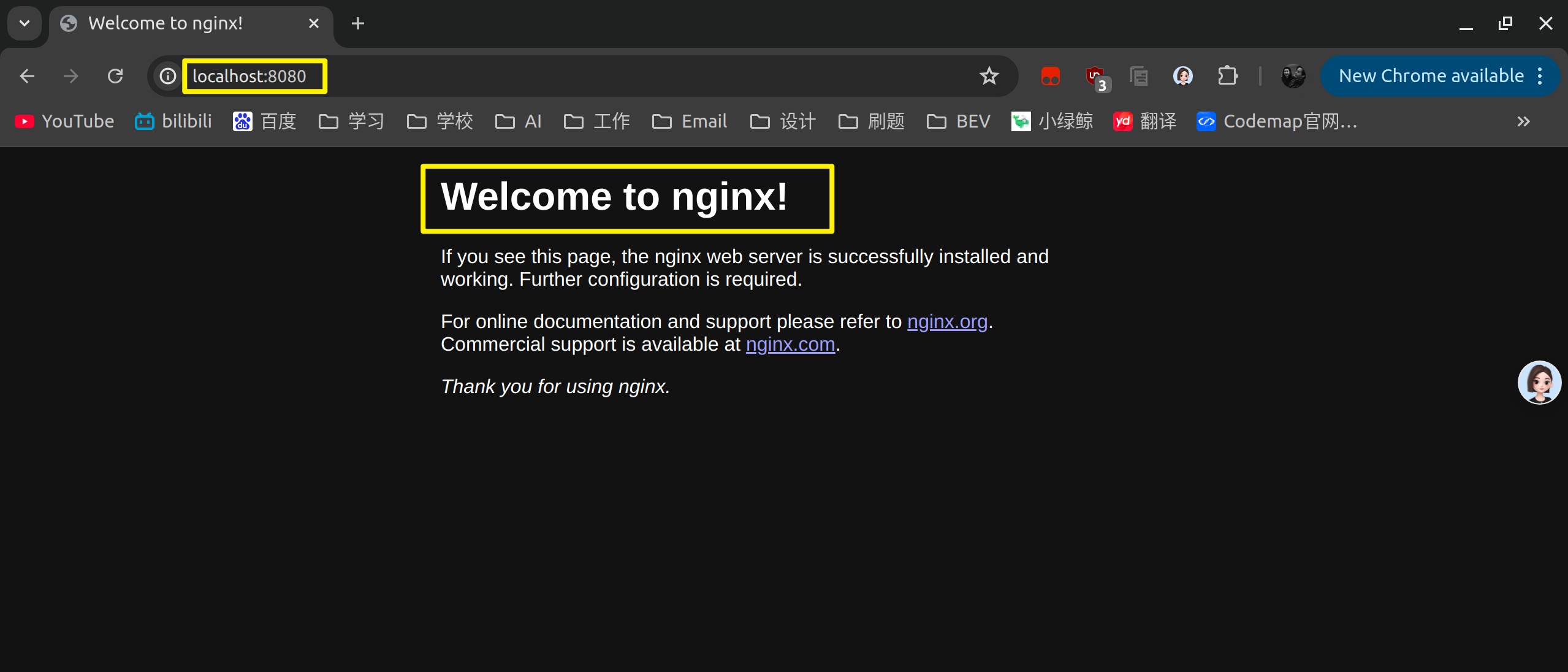Open the BEV bookmark folder
The image size is (1568, 672).
pyautogui.click(x=959, y=121)
